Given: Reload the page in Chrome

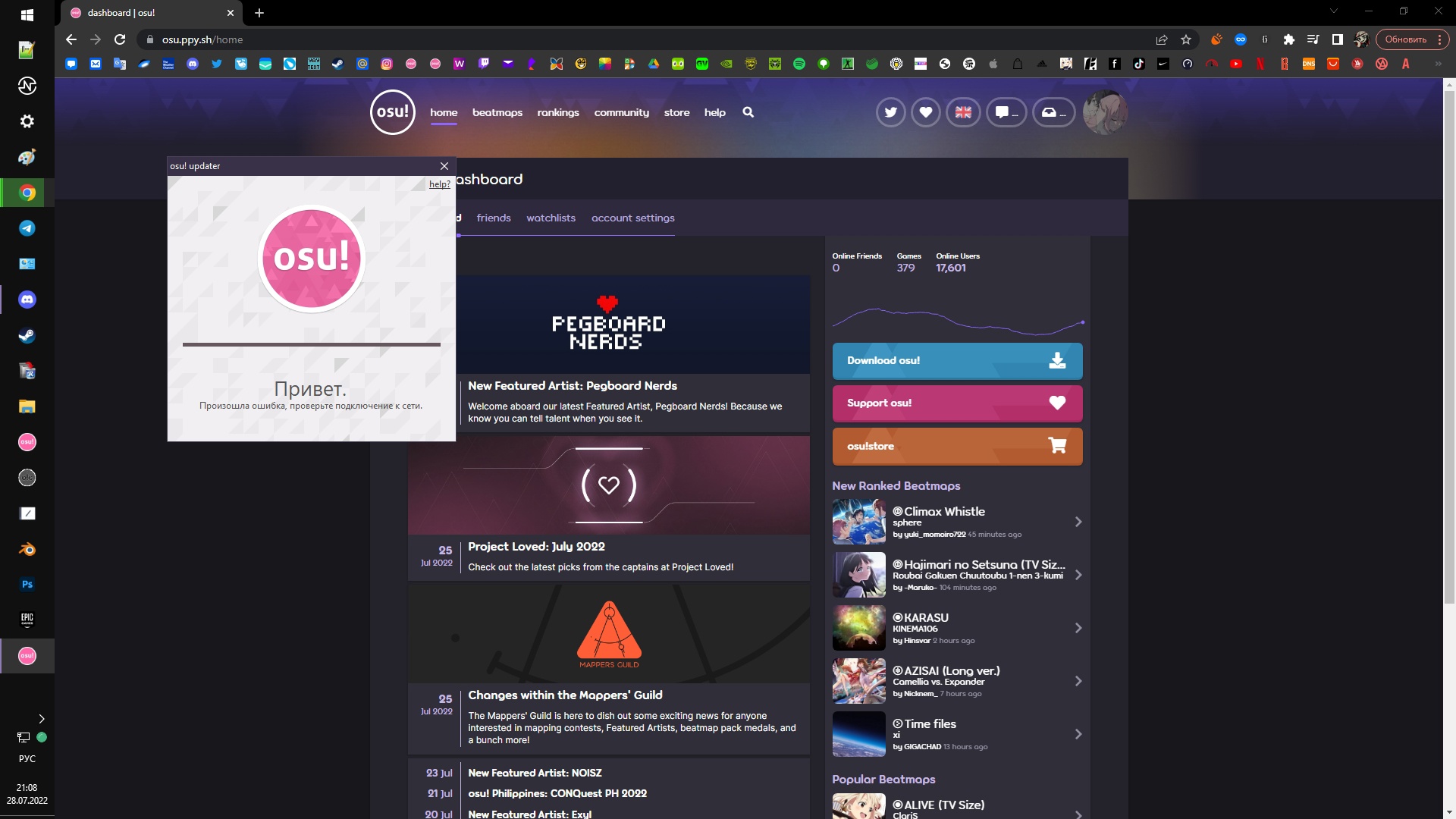Looking at the screenshot, I should click(x=120, y=39).
